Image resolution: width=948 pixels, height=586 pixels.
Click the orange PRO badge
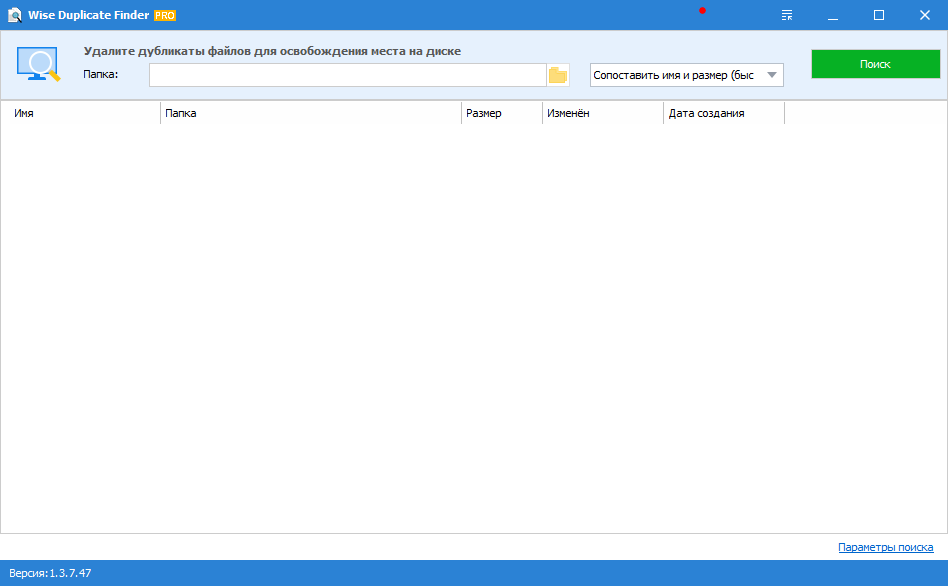[164, 16]
